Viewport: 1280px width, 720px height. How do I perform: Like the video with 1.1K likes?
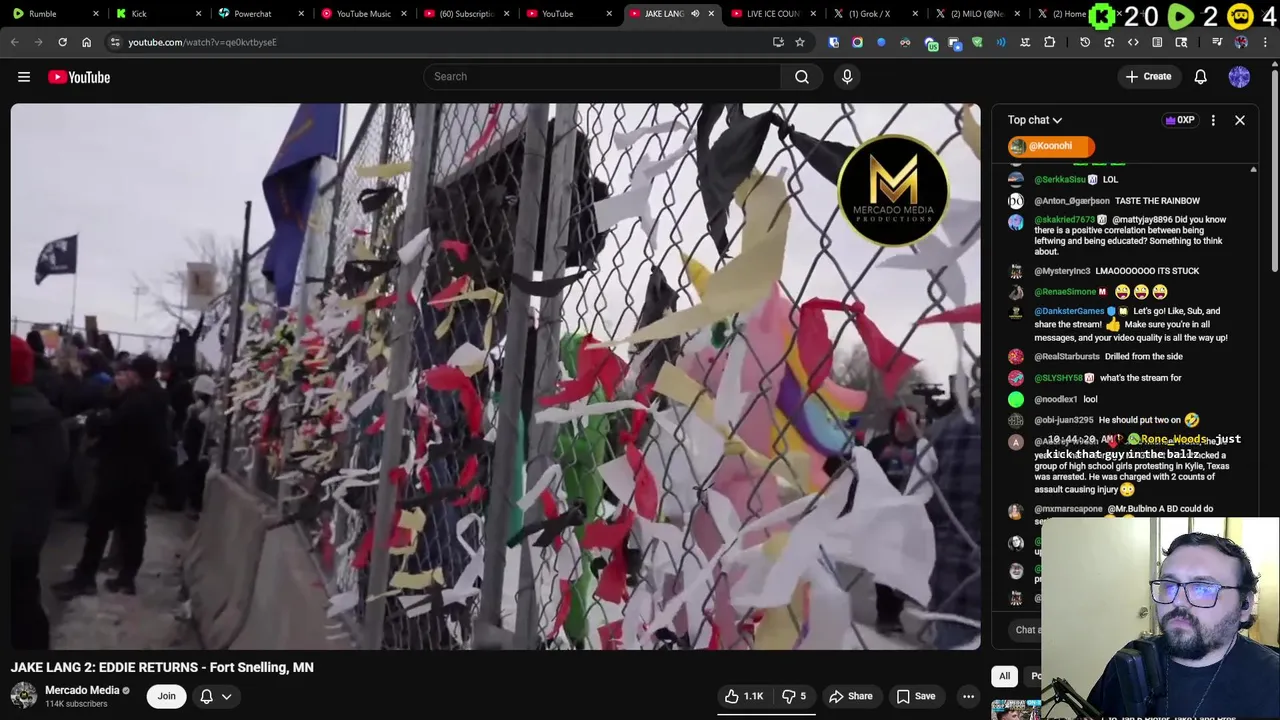click(x=744, y=696)
